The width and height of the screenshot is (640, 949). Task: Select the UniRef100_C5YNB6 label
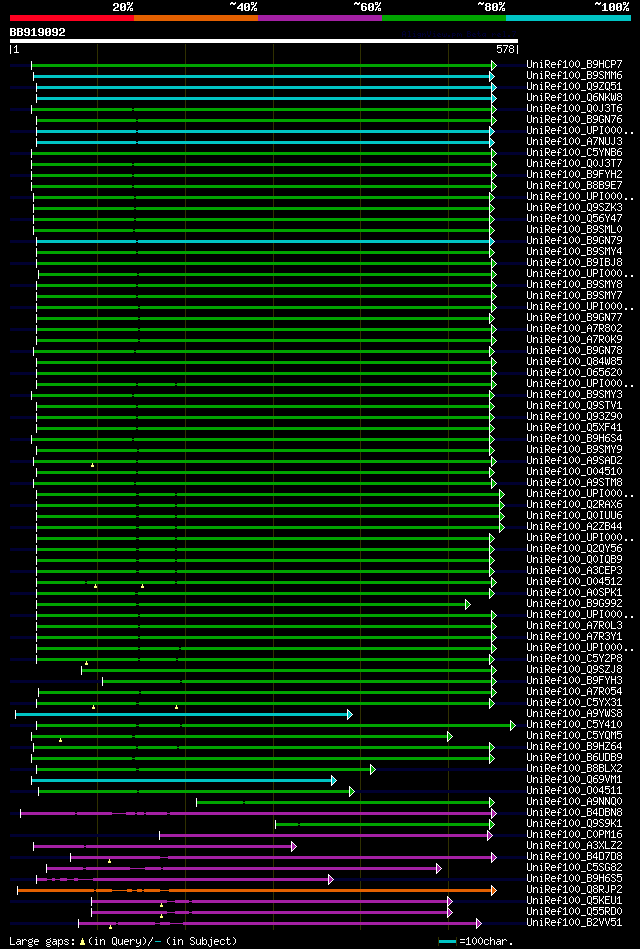click(x=575, y=153)
